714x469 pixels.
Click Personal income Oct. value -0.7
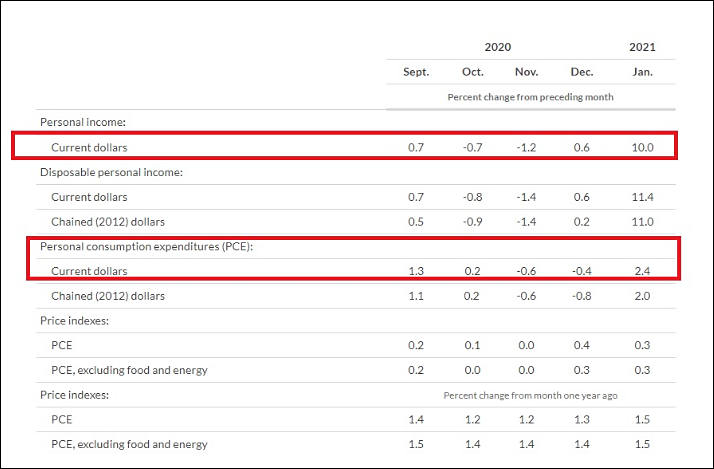click(472, 148)
